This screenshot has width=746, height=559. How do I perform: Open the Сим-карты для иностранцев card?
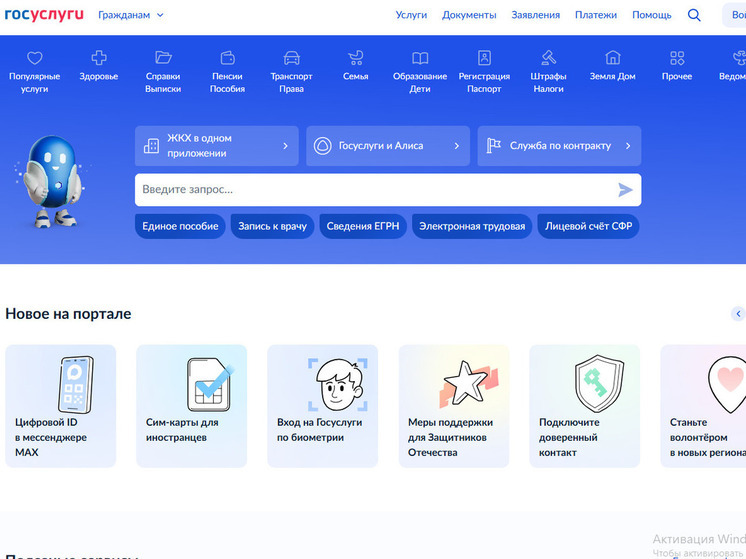pyautogui.click(x=191, y=405)
